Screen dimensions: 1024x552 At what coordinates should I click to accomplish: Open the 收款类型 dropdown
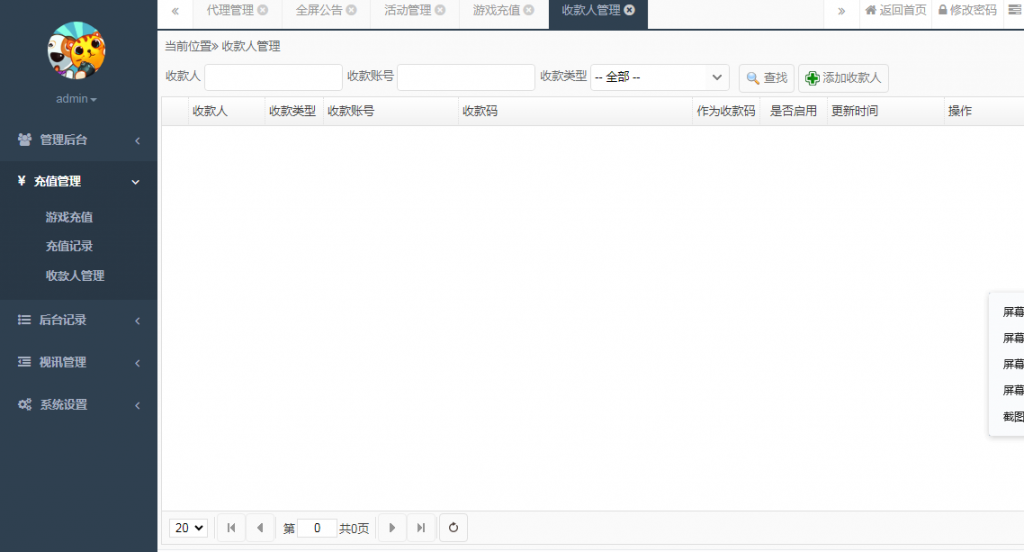point(660,77)
